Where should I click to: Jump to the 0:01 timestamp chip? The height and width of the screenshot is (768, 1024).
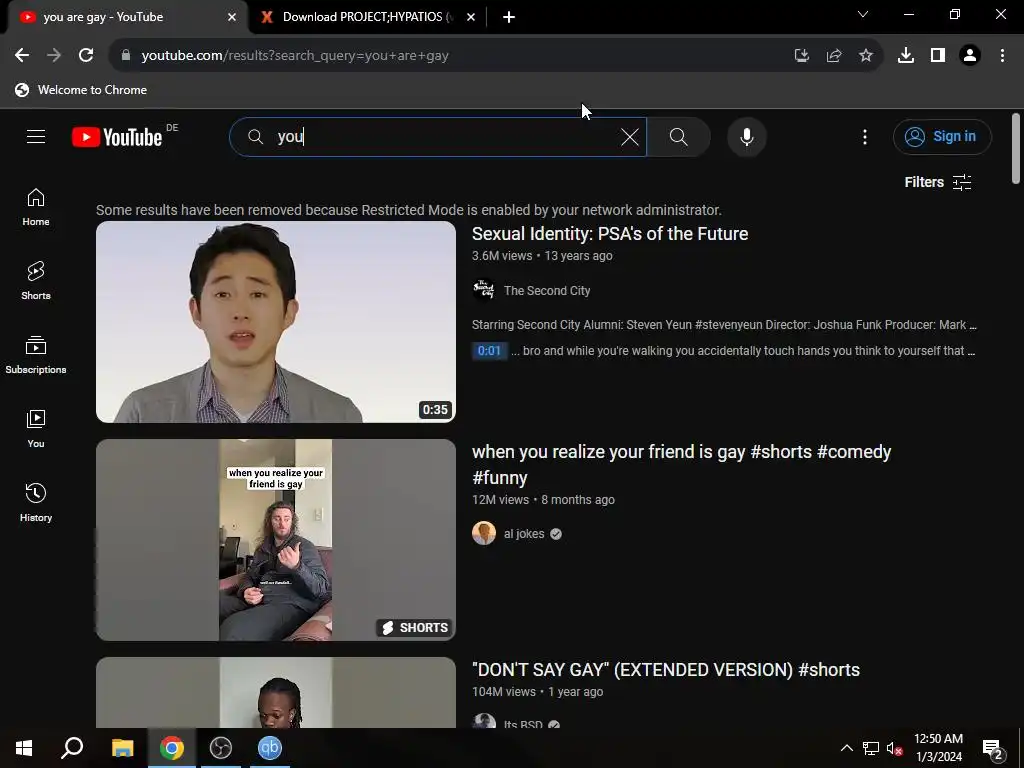[489, 351]
